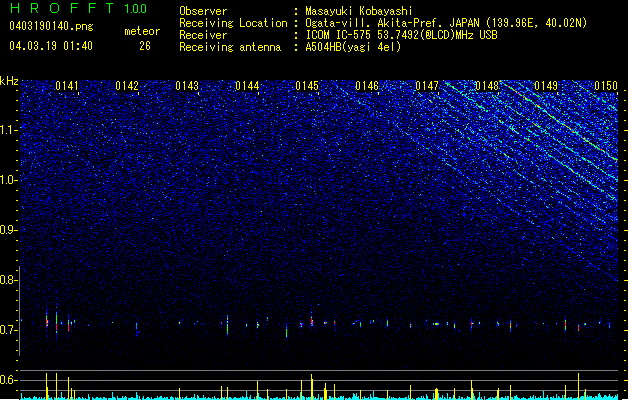Click the 0144 time marker
Image resolution: width=629 pixels, height=400 pixels.
coord(247,86)
